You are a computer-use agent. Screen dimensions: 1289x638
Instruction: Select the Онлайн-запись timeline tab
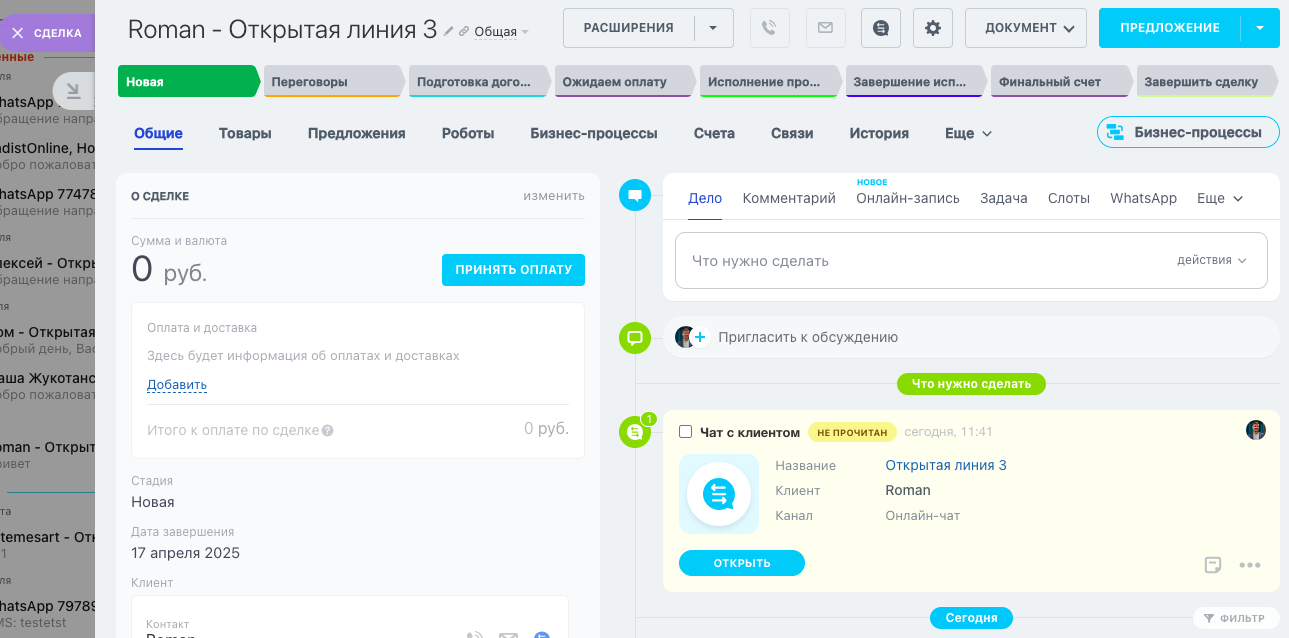pos(908,198)
